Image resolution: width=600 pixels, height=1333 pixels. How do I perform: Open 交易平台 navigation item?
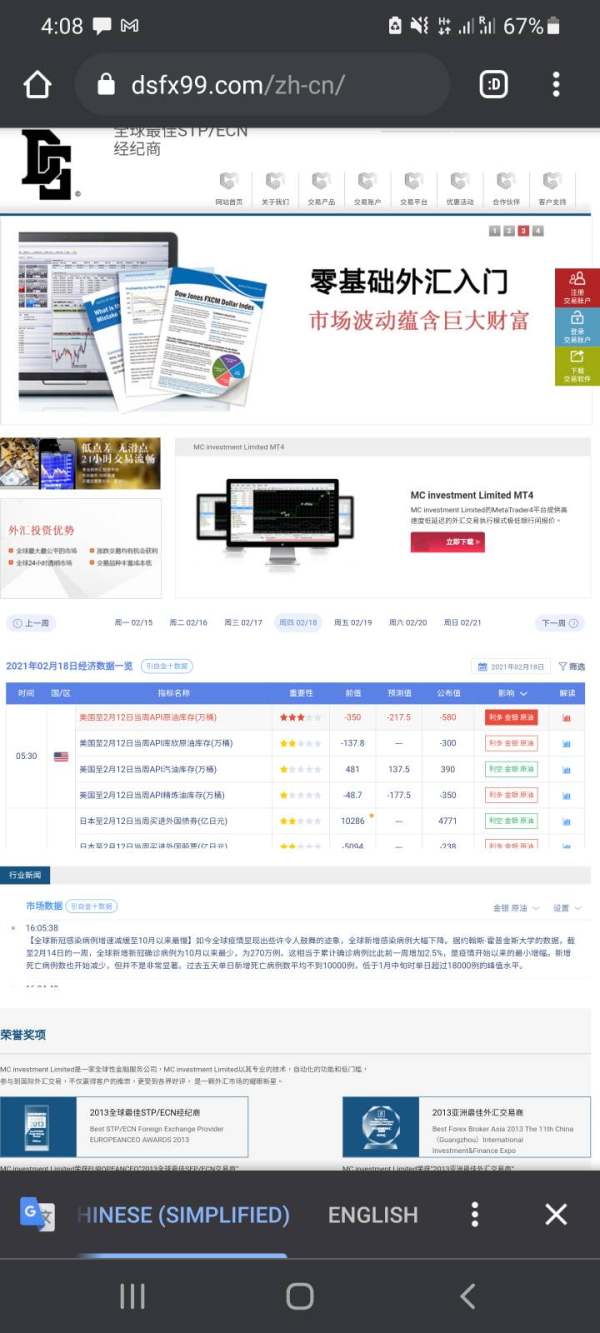[x=414, y=189]
